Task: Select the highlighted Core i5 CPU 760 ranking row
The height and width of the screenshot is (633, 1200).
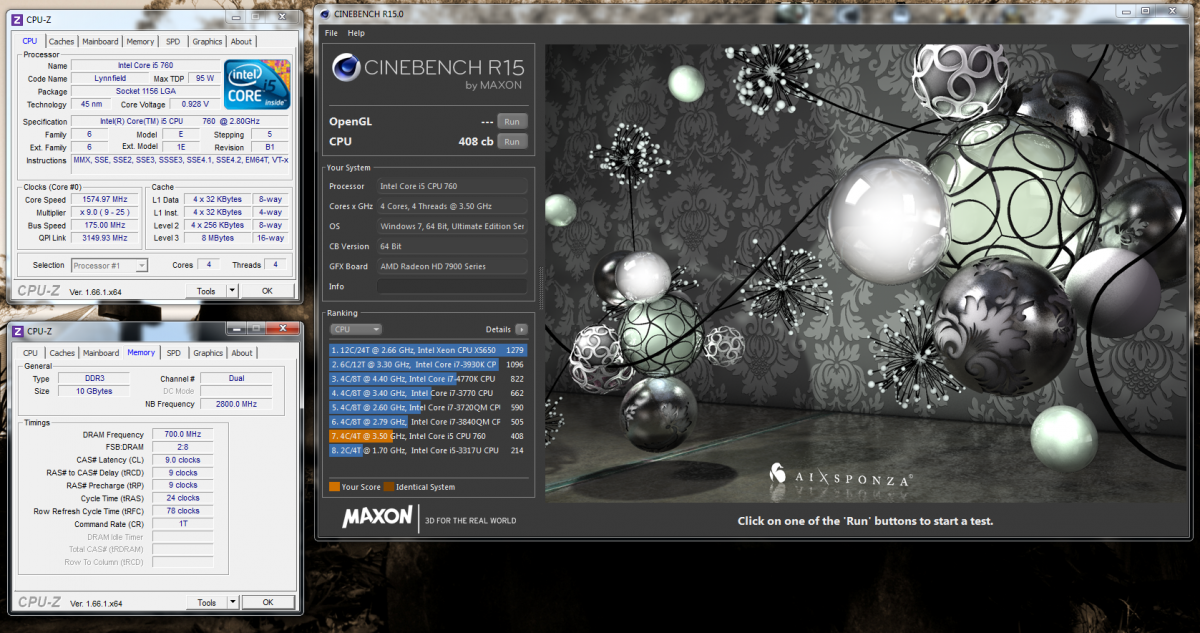Action: [x=428, y=436]
